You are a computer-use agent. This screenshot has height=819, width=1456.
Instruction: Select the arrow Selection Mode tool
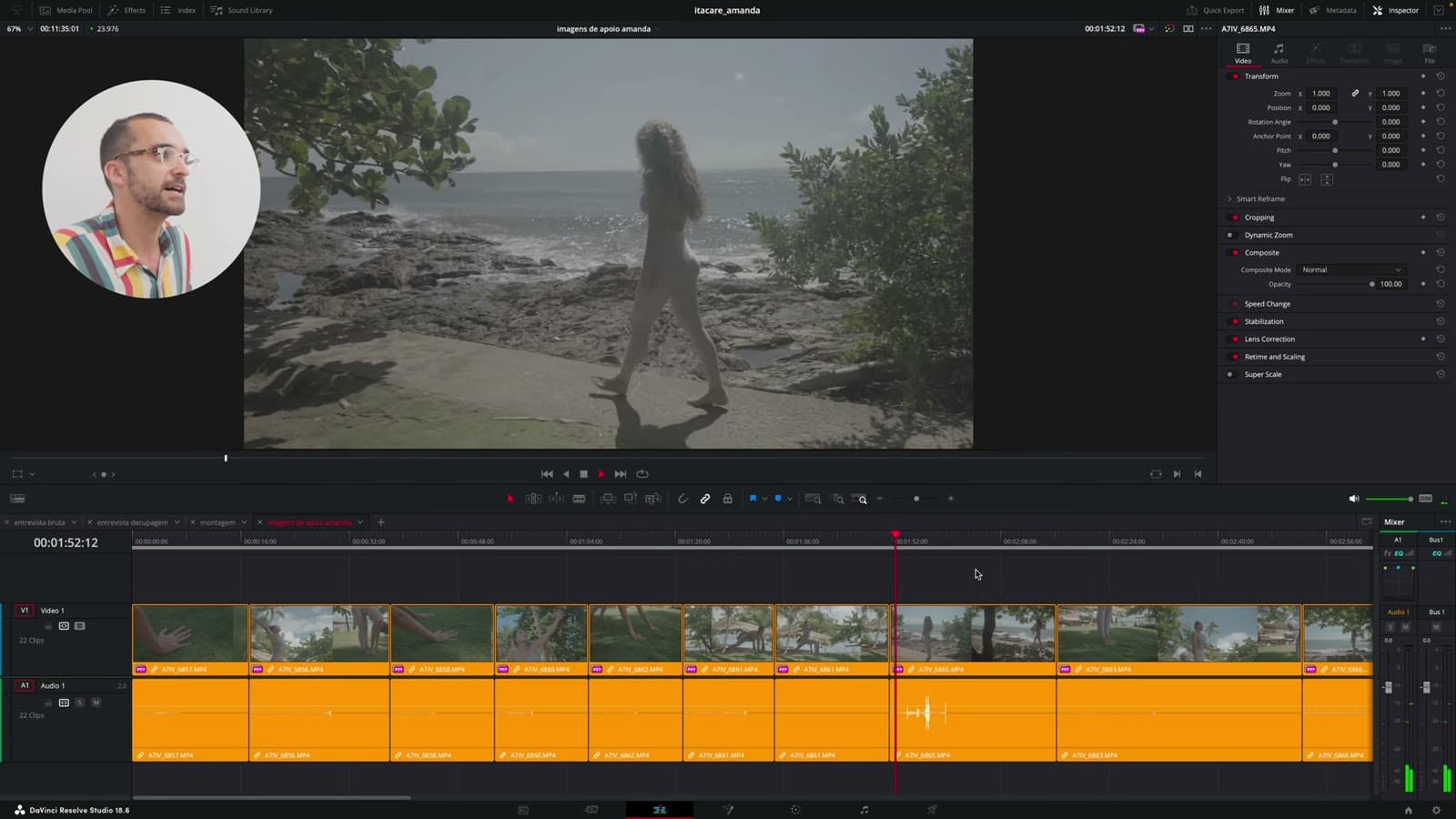click(x=510, y=499)
